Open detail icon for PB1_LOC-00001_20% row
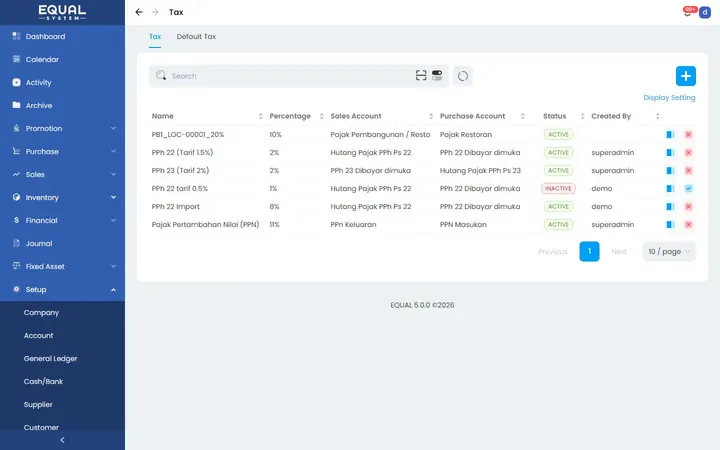Viewport: 720px width, 450px height. tap(670, 135)
